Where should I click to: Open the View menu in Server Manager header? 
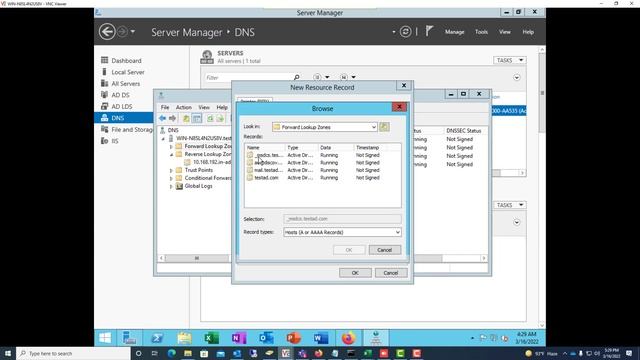tap(504, 32)
